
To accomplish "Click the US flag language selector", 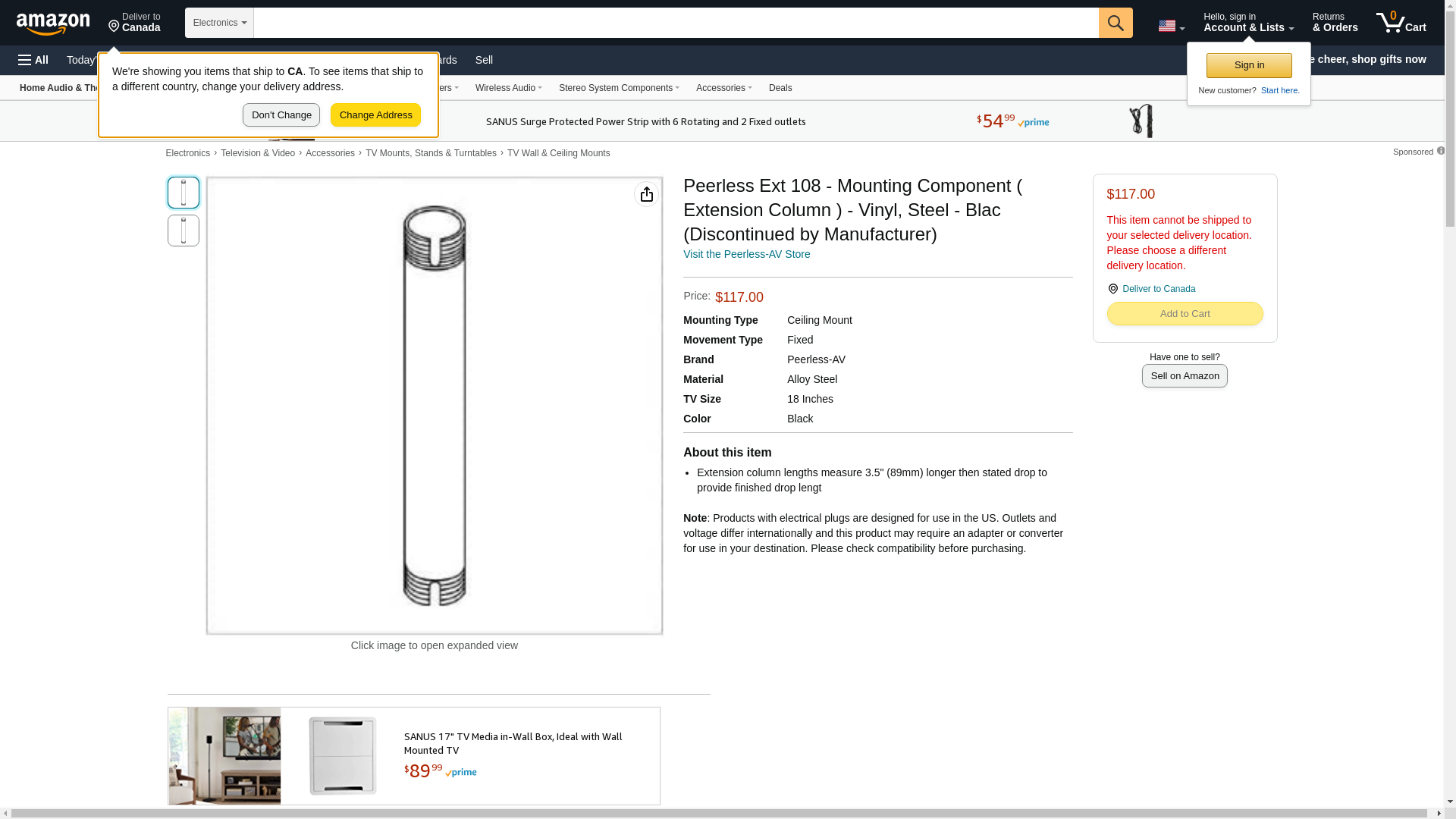I will (1171, 26).
